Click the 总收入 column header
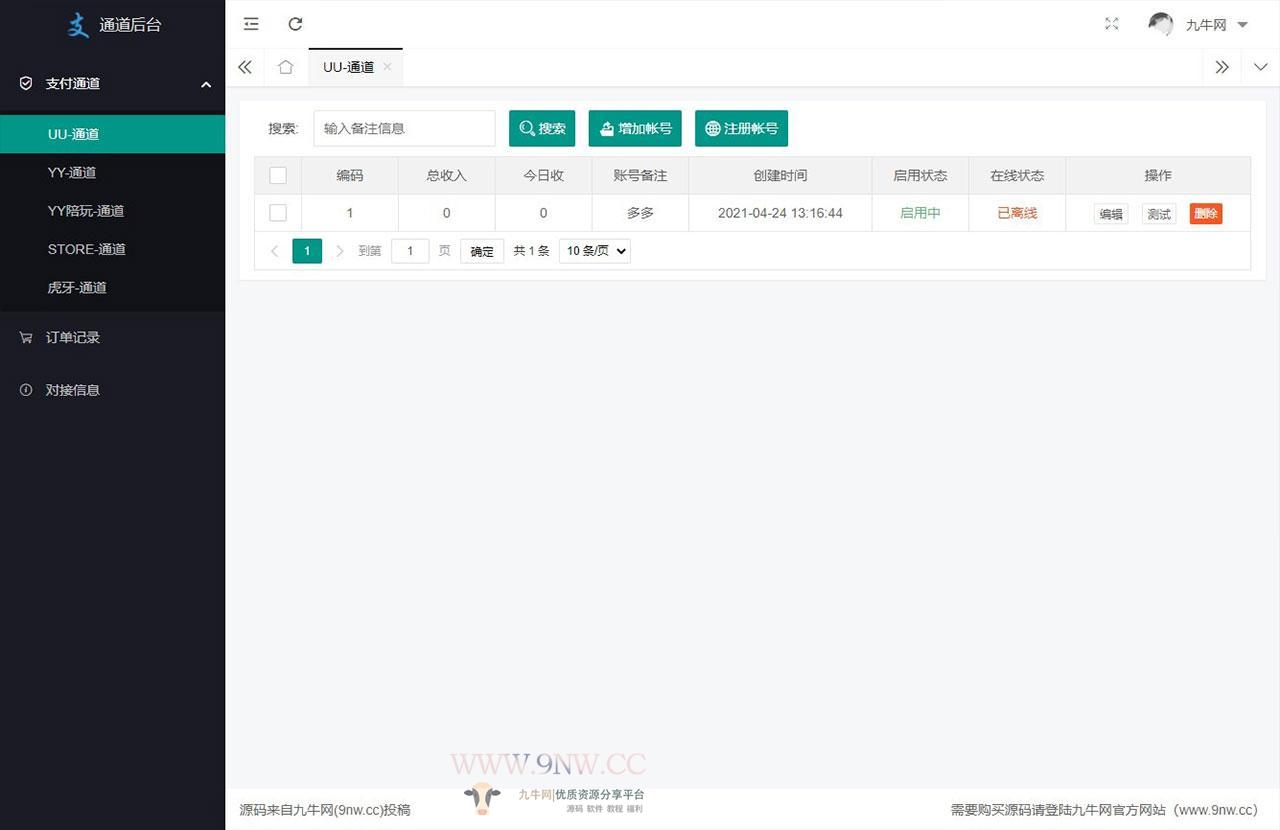The image size is (1280, 830). [447, 175]
